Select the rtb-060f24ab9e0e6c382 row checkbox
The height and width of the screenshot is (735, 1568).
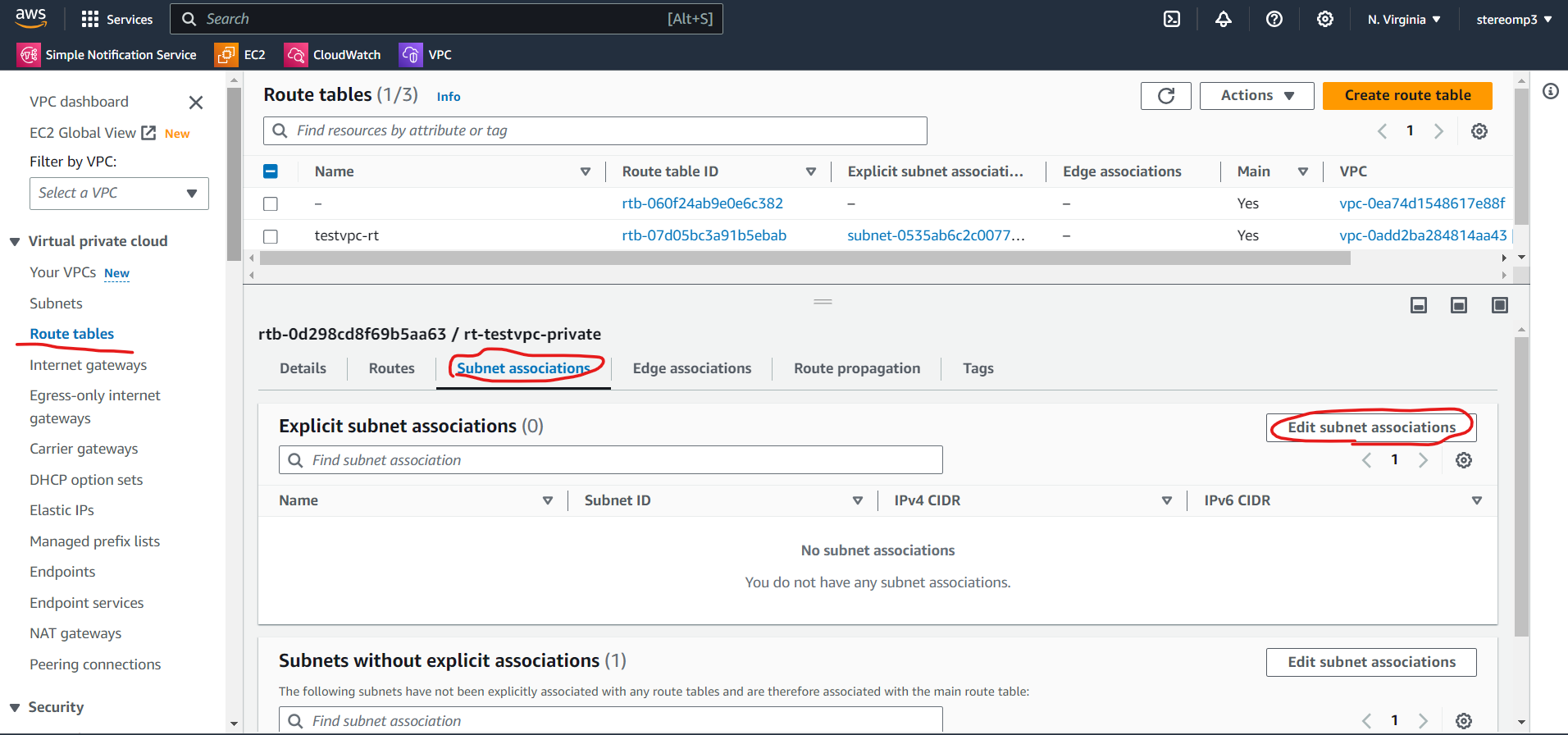[x=271, y=203]
